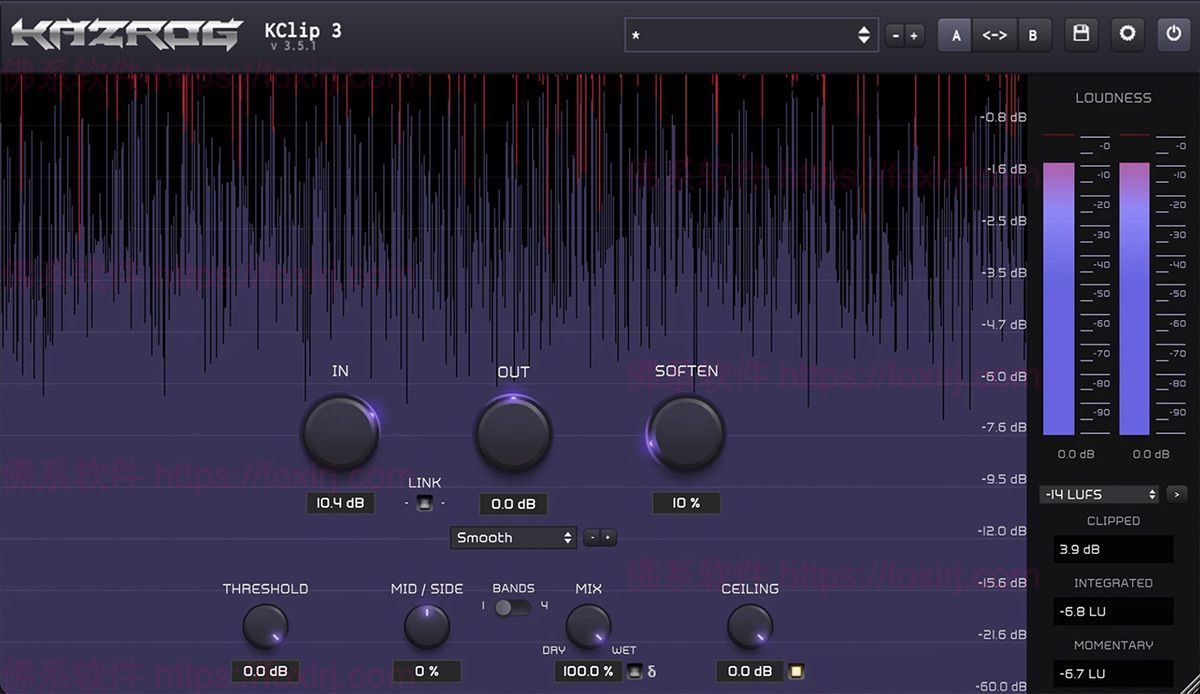The height and width of the screenshot is (694, 1200).
Task: Toggle the Link switch between In and Out
Action: (424, 502)
